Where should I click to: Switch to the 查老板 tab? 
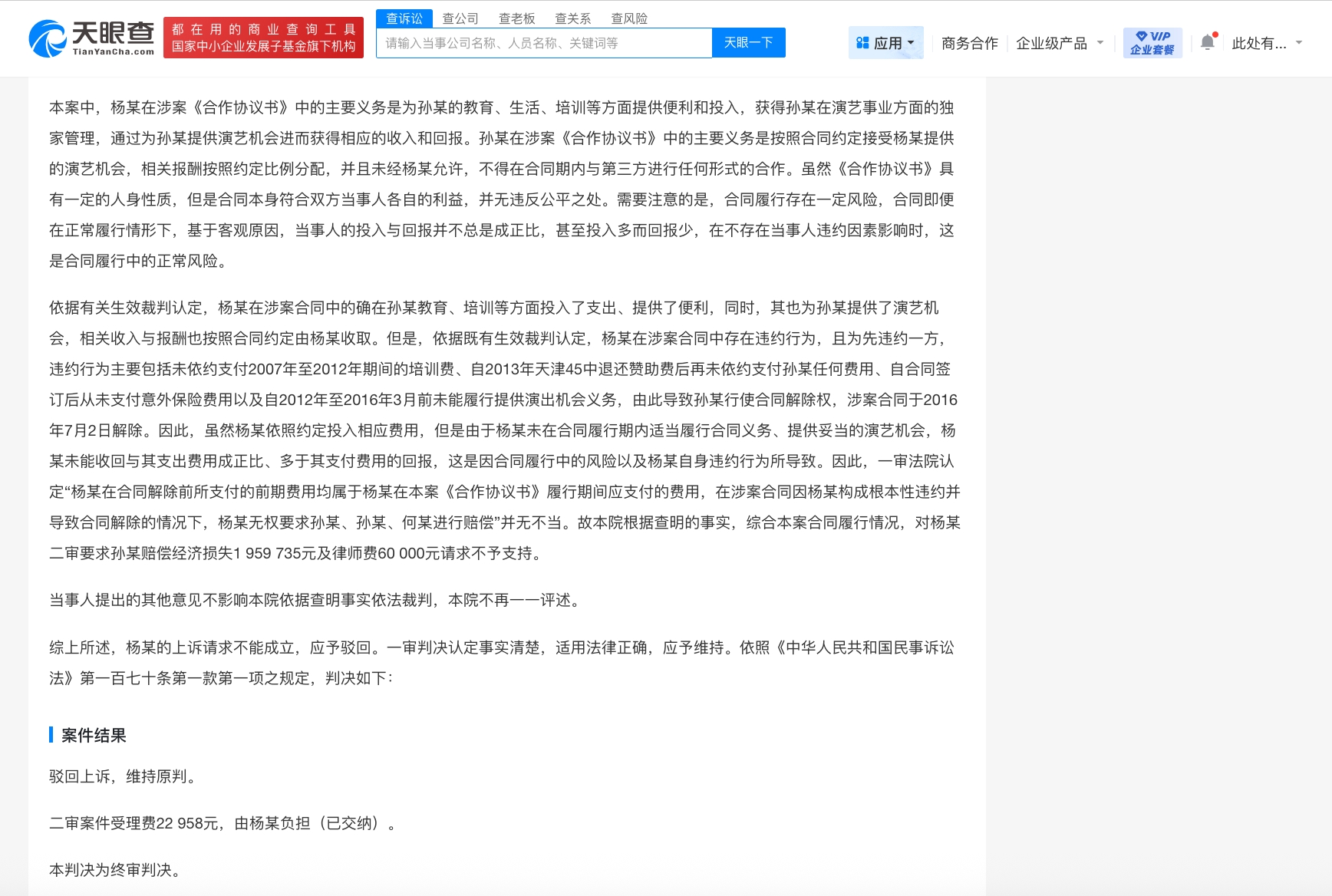(515, 18)
